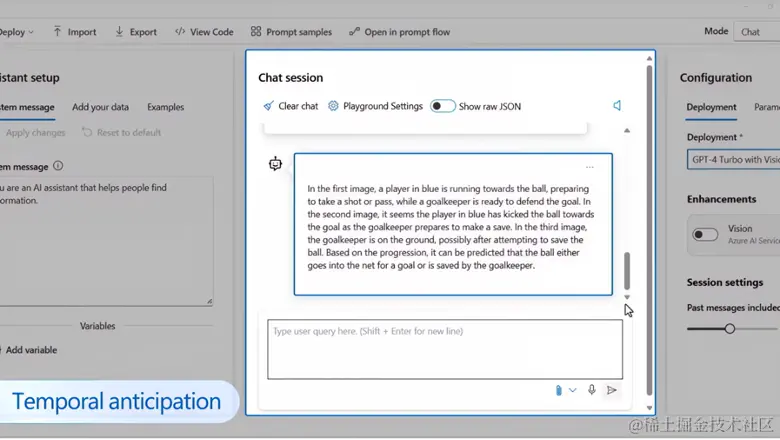Click the Clear chat broom icon
This screenshot has width=780, height=440.
click(x=268, y=106)
